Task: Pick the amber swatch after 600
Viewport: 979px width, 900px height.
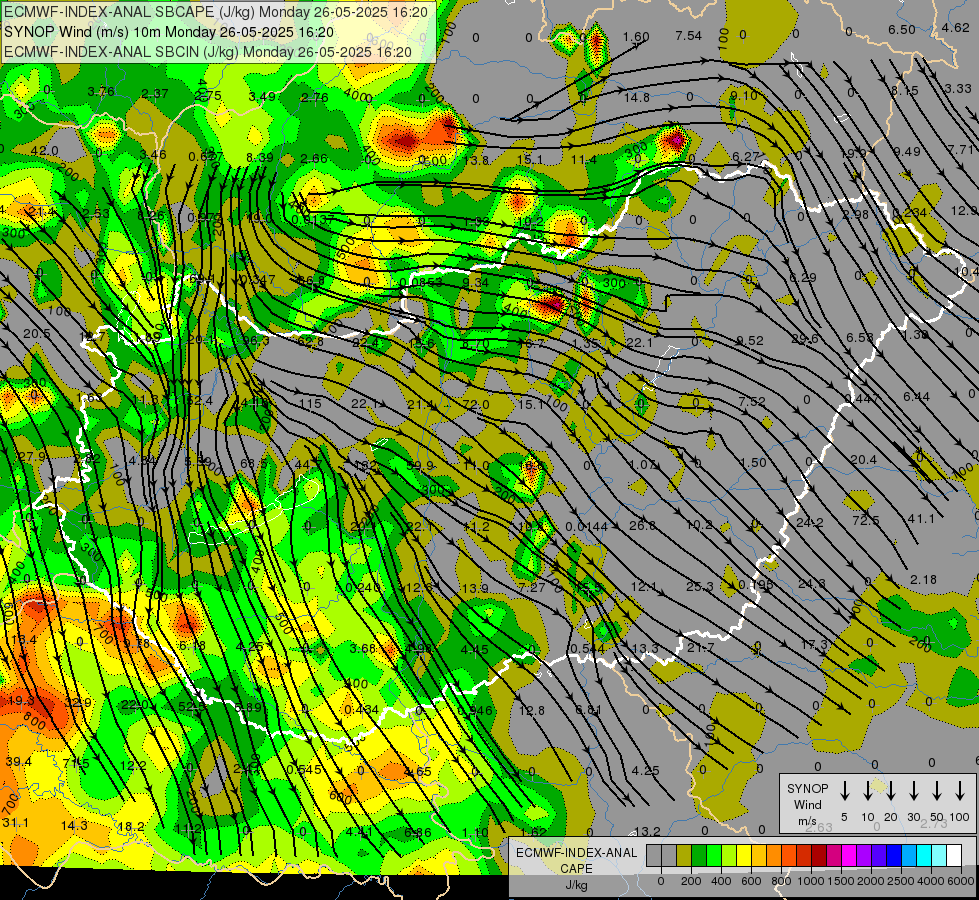Action: pyautogui.click(x=759, y=855)
